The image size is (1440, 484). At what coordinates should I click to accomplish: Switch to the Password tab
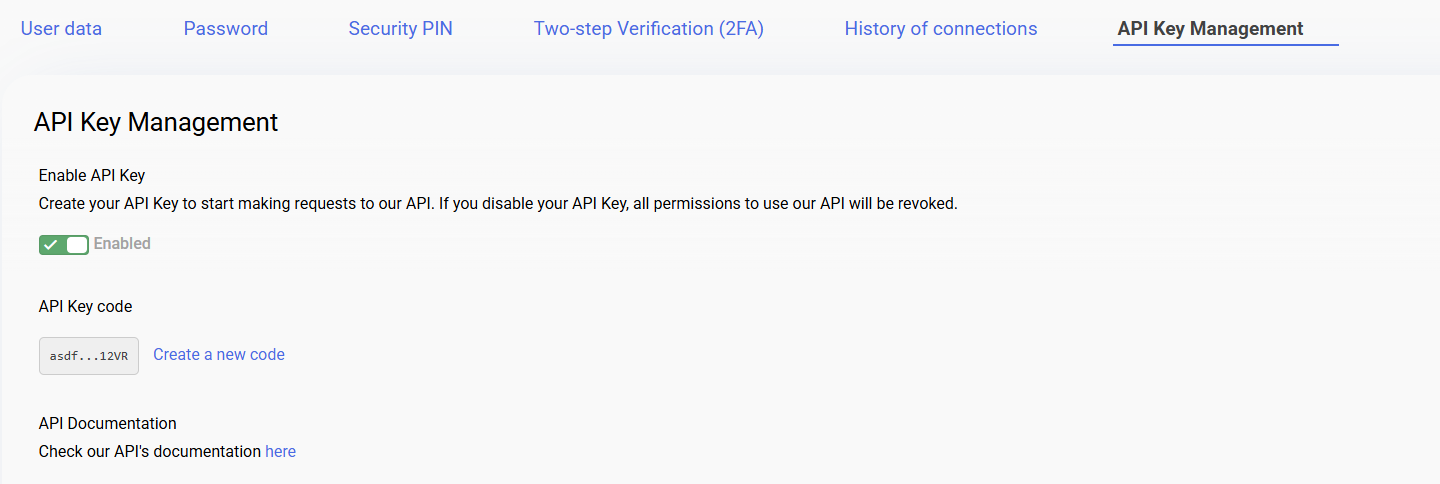[225, 29]
